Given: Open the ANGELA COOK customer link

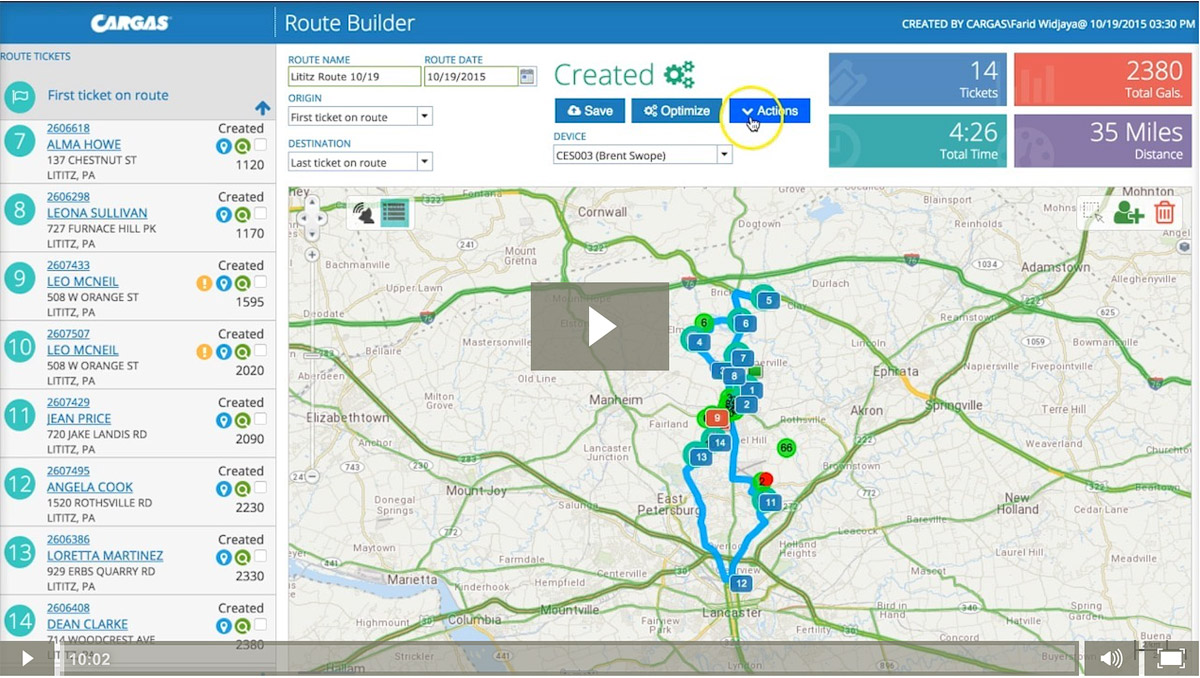Looking at the screenshot, I should [x=90, y=487].
